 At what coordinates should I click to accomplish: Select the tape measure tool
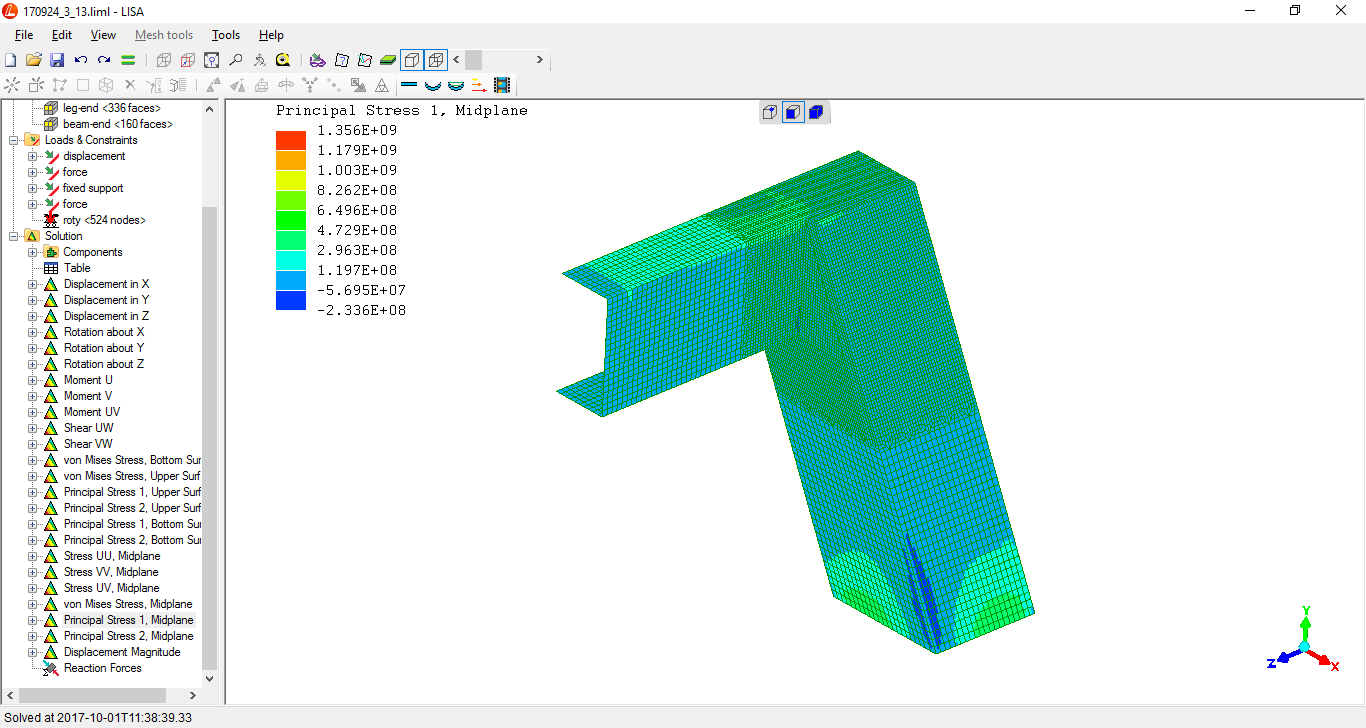click(x=283, y=60)
